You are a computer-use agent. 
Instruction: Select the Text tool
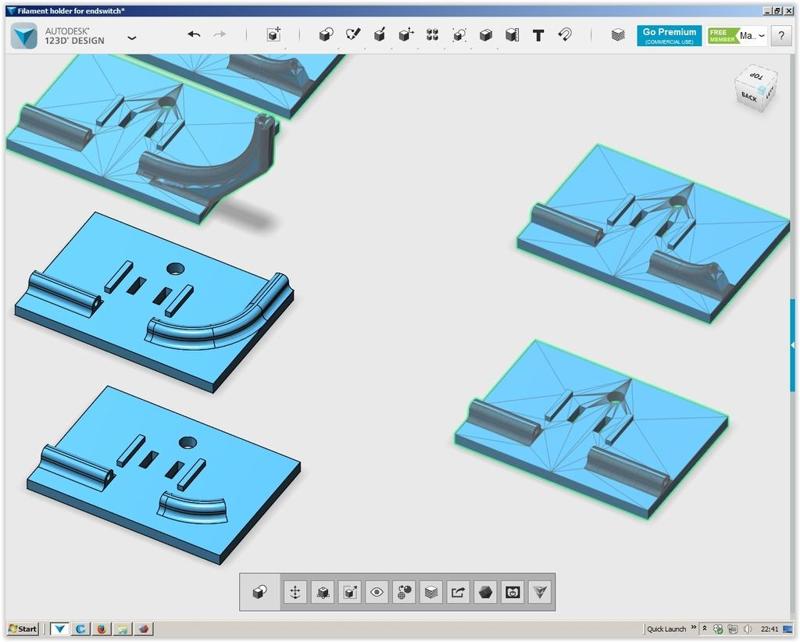tap(538, 35)
